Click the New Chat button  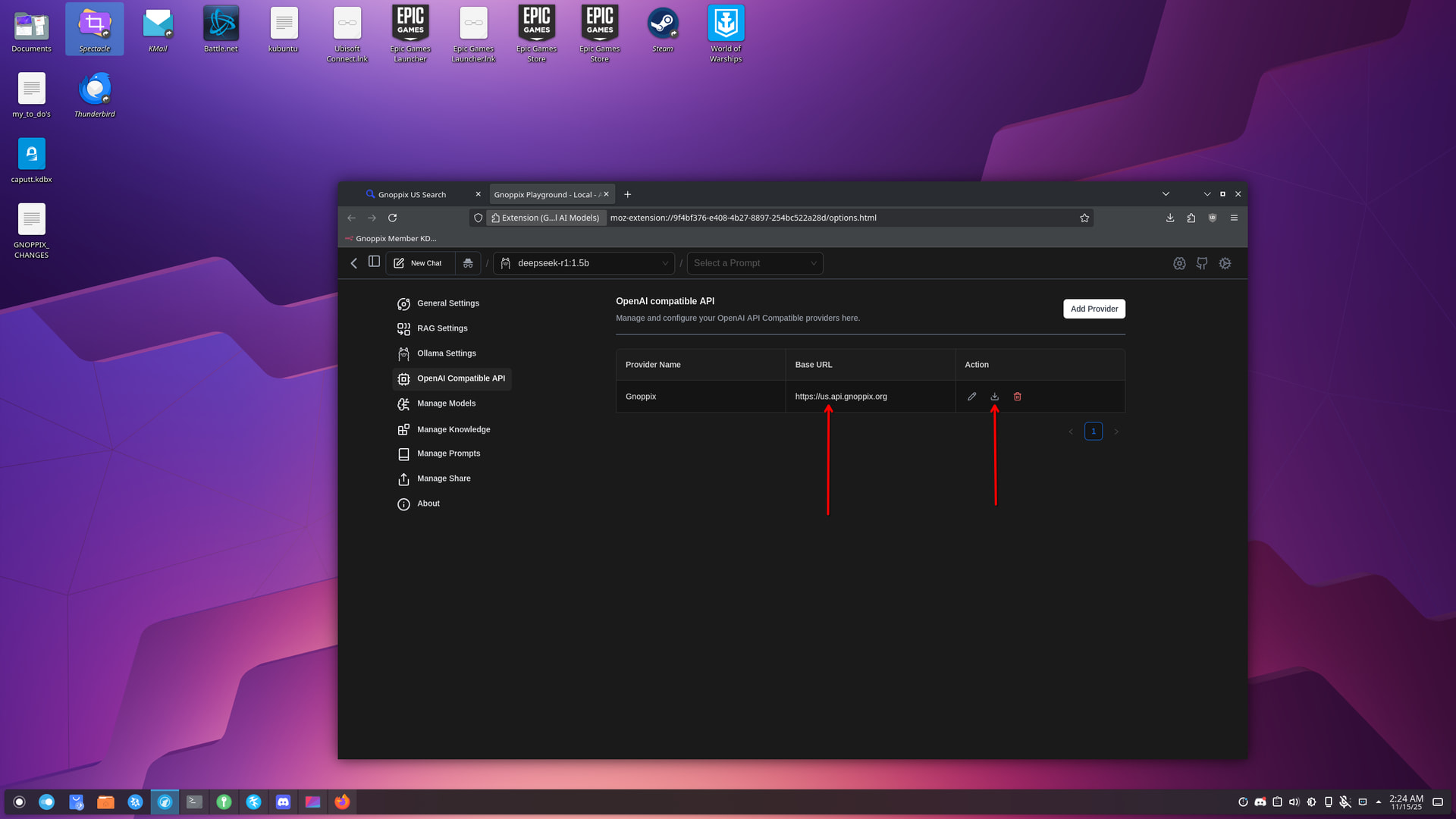[x=419, y=263]
